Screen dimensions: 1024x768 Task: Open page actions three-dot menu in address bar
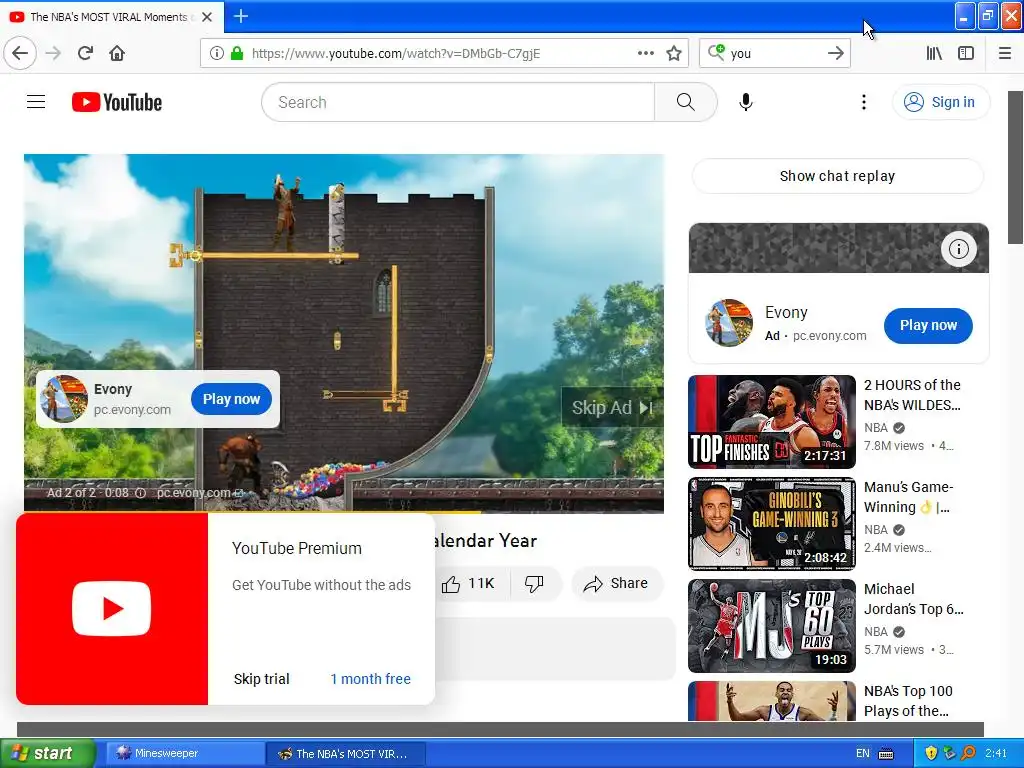645,53
